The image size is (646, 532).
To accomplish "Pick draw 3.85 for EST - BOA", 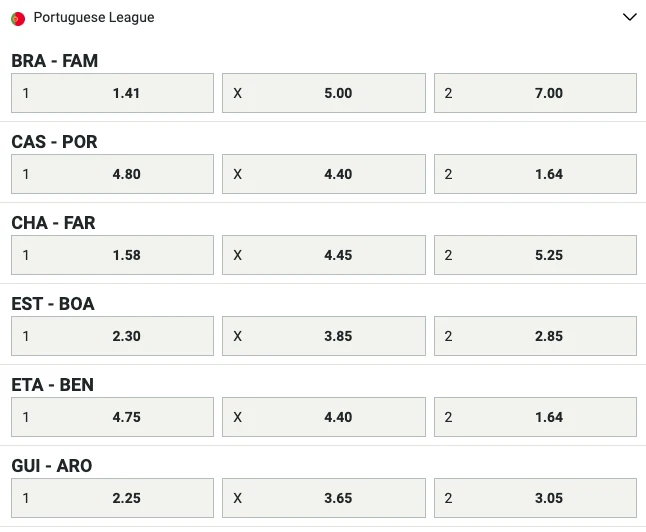I will point(323,336).
